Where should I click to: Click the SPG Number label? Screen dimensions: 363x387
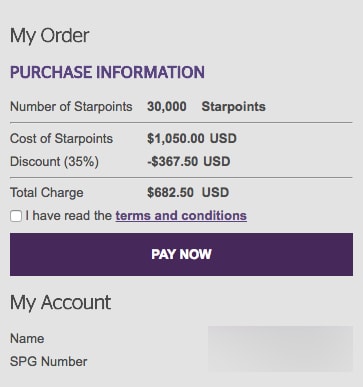[x=49, y=362]
